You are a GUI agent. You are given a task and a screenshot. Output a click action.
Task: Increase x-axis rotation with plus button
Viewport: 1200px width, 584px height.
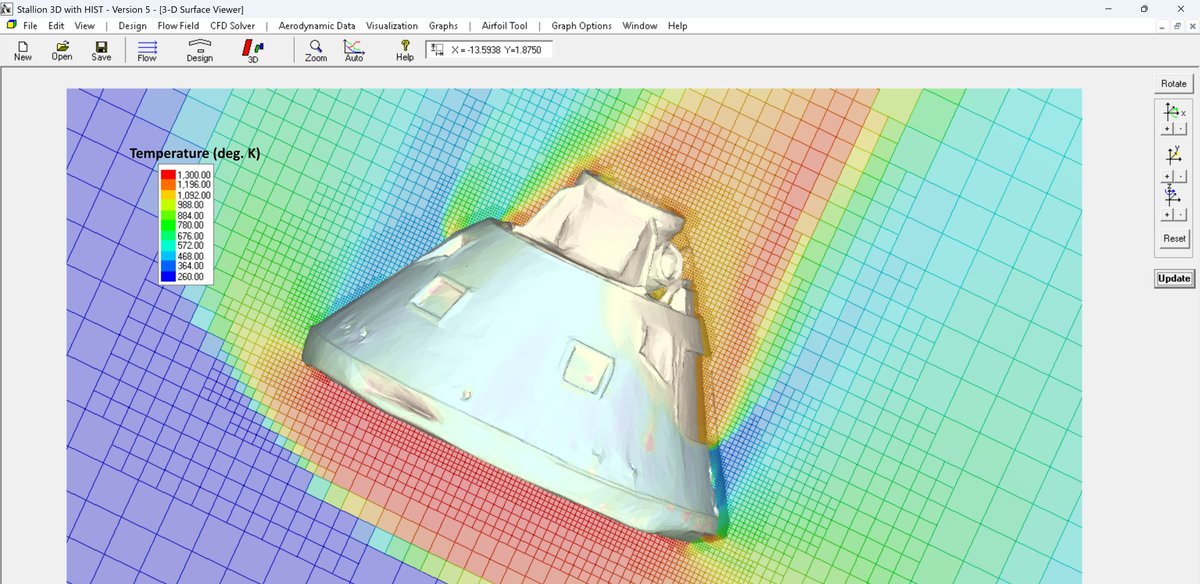tap(1167, 129)
